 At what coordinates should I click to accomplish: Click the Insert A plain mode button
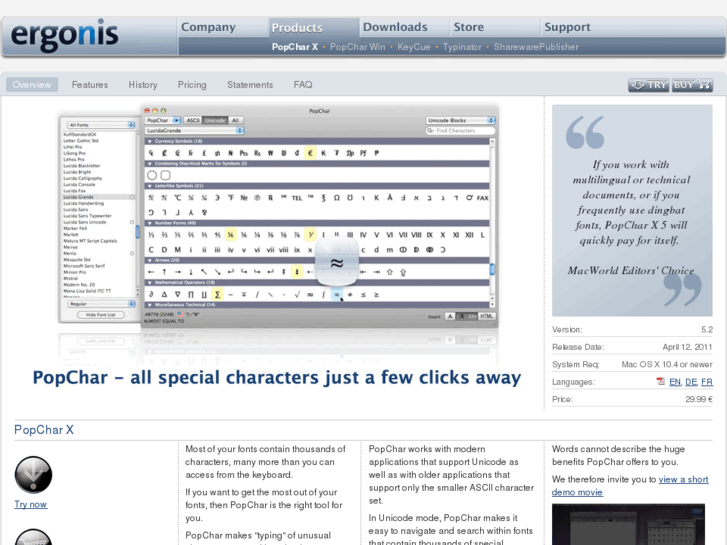click(x=449, y=316)
